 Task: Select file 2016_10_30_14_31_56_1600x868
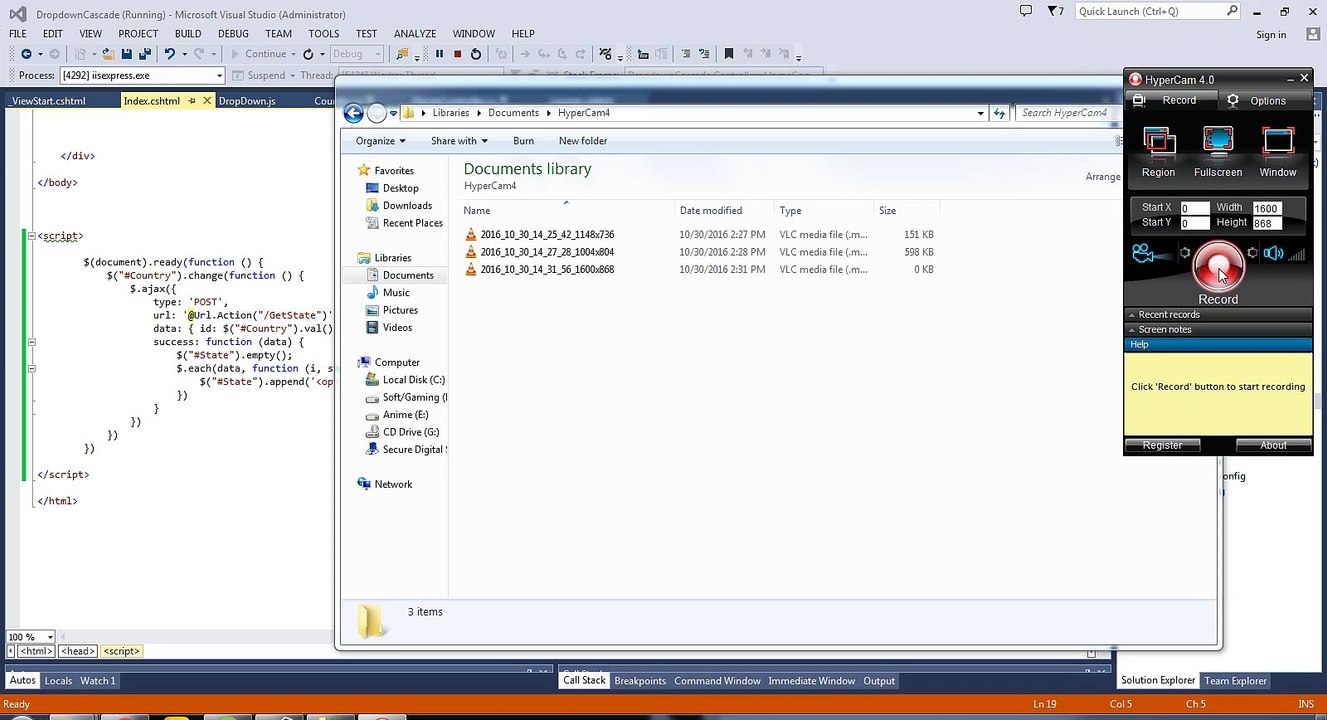(x=547, y=269)
